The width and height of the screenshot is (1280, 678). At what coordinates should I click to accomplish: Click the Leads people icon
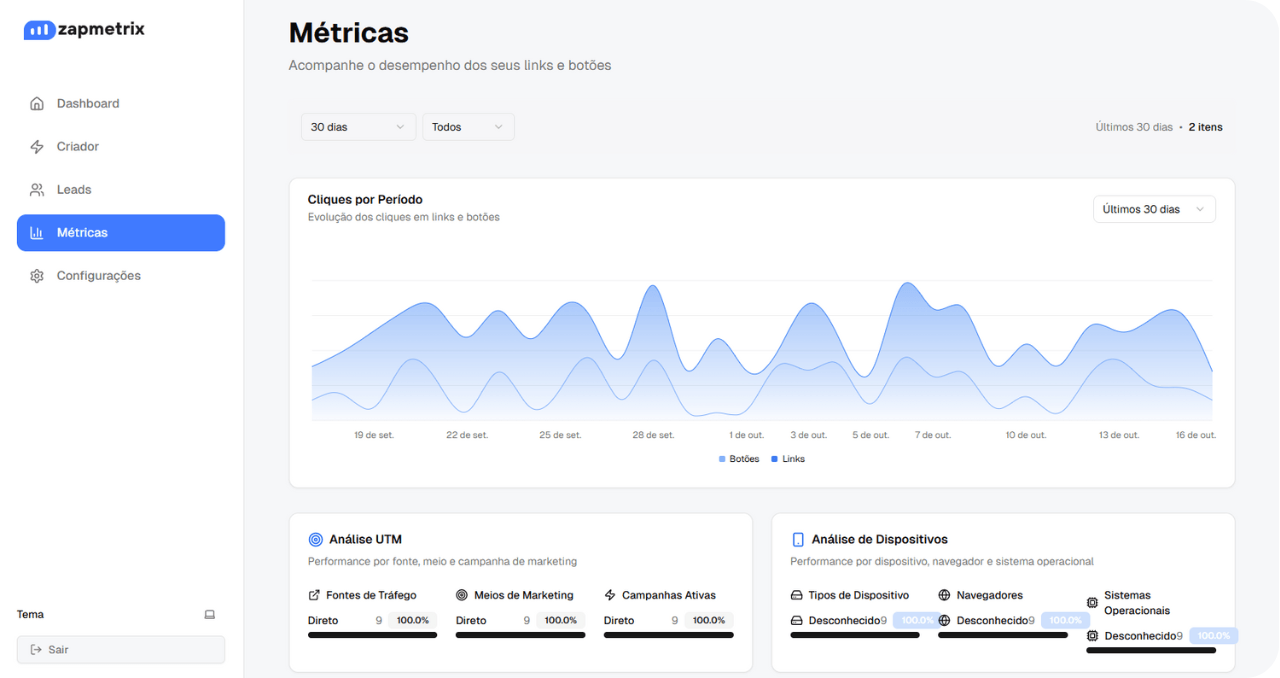tap(37, 190)
